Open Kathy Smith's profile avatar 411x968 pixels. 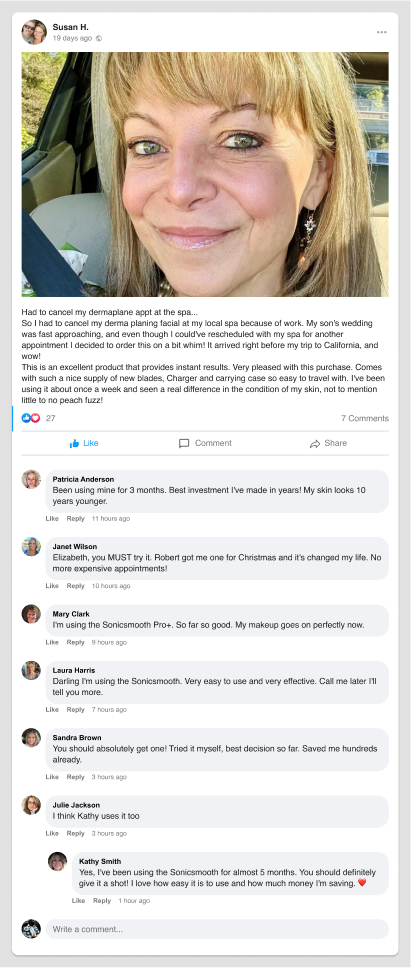pos(57,861)
